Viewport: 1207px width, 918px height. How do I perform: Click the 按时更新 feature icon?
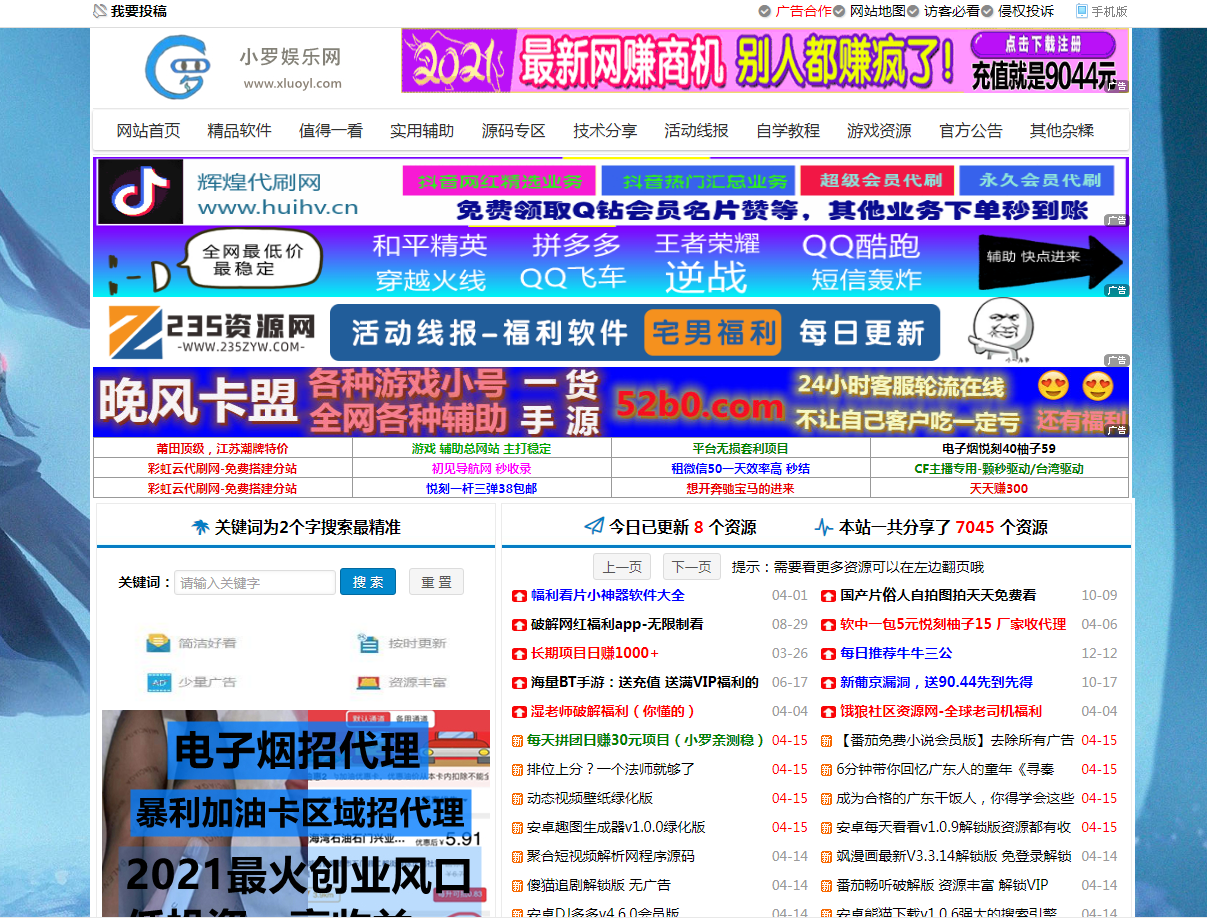coord(367,643)
